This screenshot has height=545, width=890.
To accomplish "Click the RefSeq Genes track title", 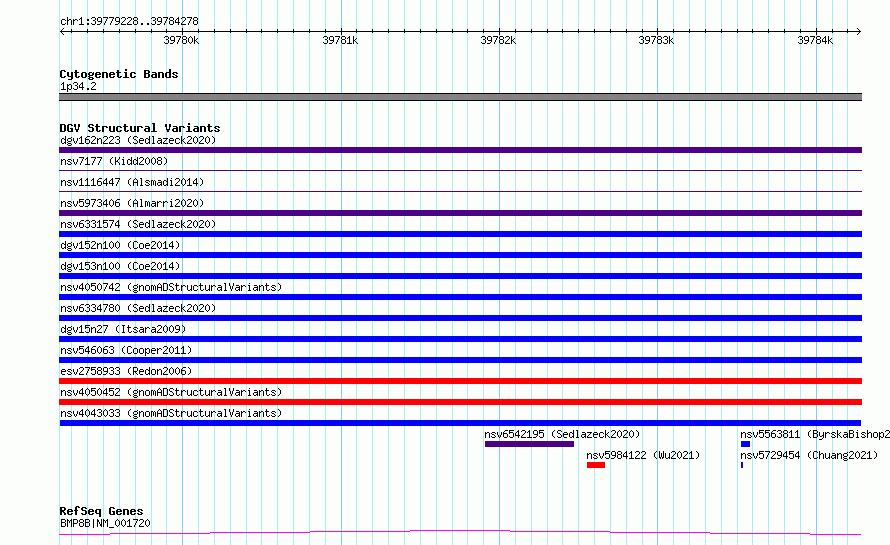I will point(101,511).
